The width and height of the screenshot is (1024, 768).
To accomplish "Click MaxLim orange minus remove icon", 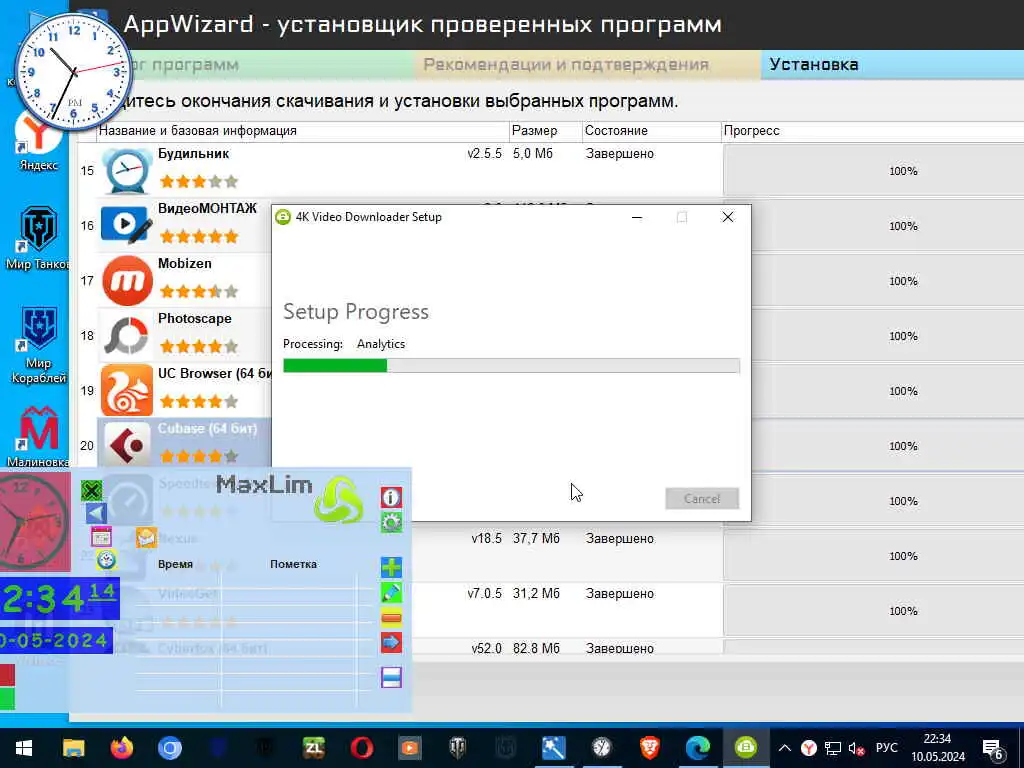I will click(391, 617).
